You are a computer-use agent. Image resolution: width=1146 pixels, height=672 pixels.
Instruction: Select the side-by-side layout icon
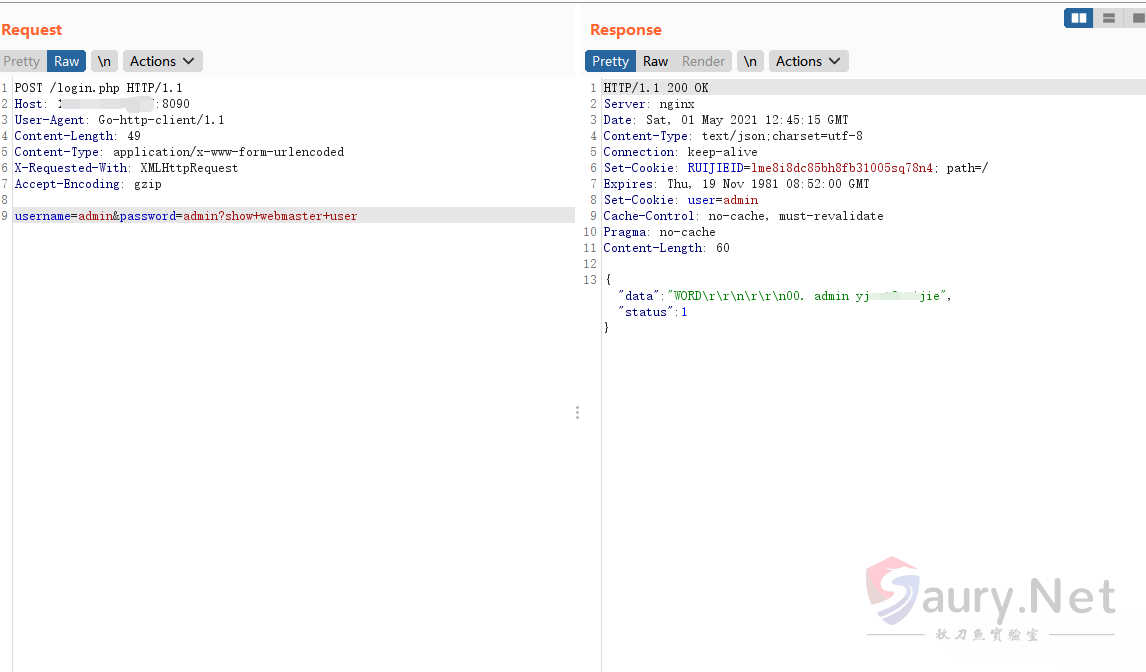click(1078, 18)
